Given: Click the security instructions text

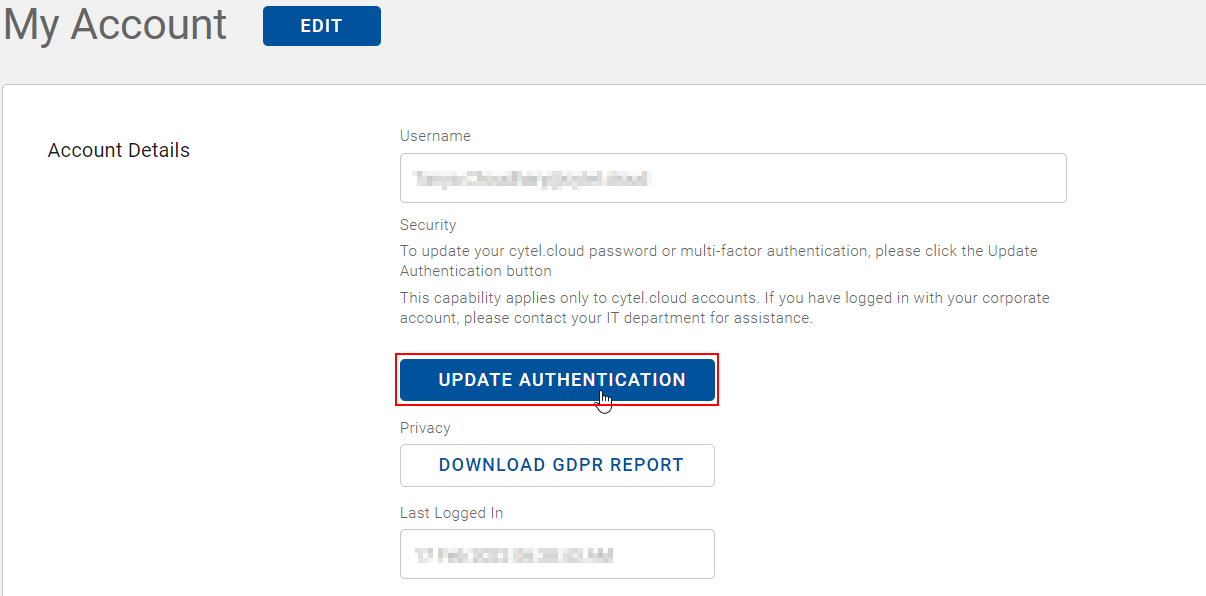Looking at the screenshot, I should [x=718, y=260].
